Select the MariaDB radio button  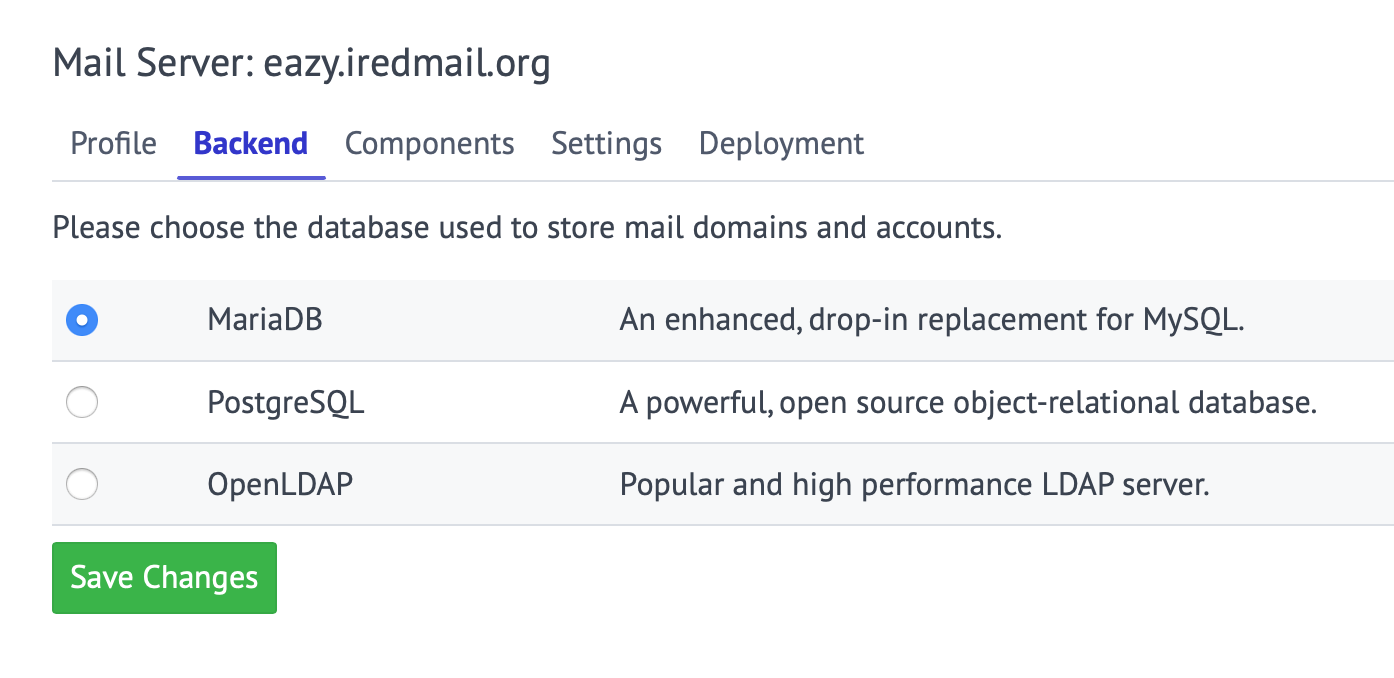click(x=81, y=321)
